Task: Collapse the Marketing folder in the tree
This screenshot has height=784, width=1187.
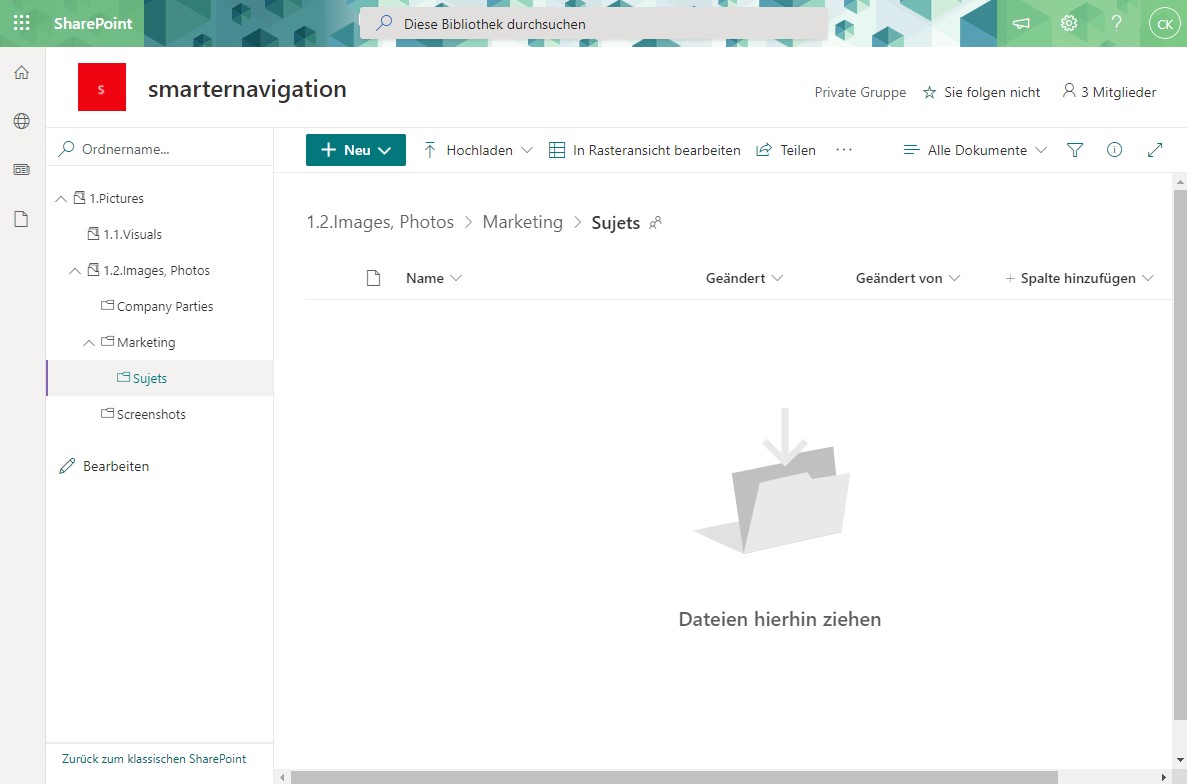Action: 89,342
